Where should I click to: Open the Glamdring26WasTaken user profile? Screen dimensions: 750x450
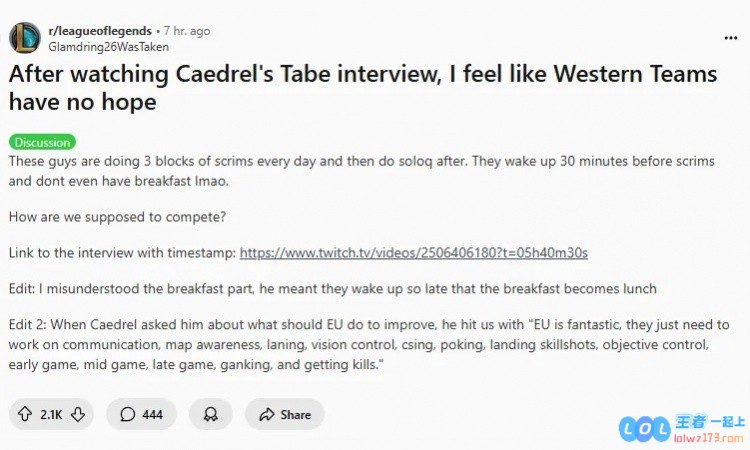[x=109, y=47]
